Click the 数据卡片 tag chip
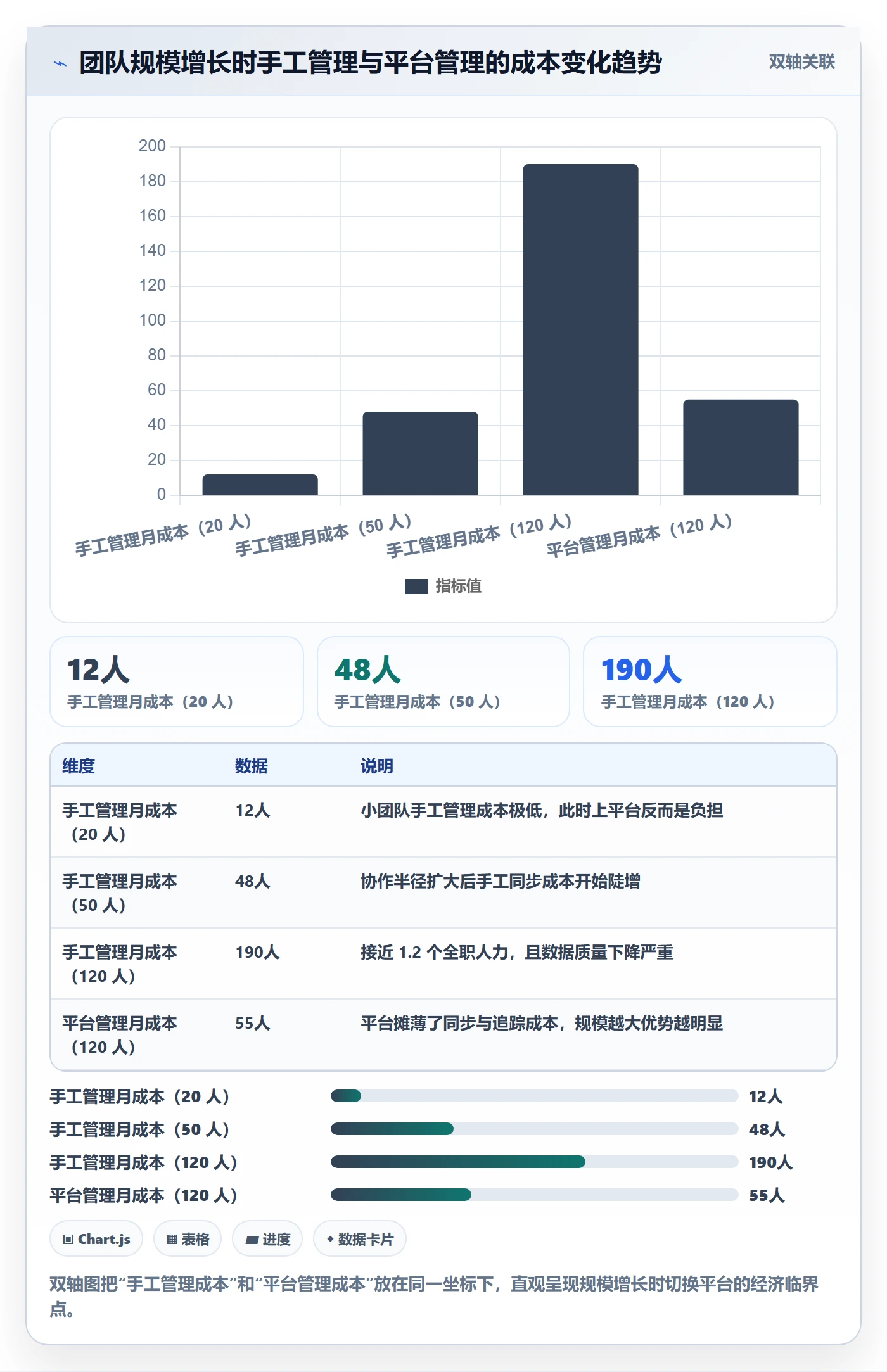Screen dimensions: 887x1372 [360, 1238]
